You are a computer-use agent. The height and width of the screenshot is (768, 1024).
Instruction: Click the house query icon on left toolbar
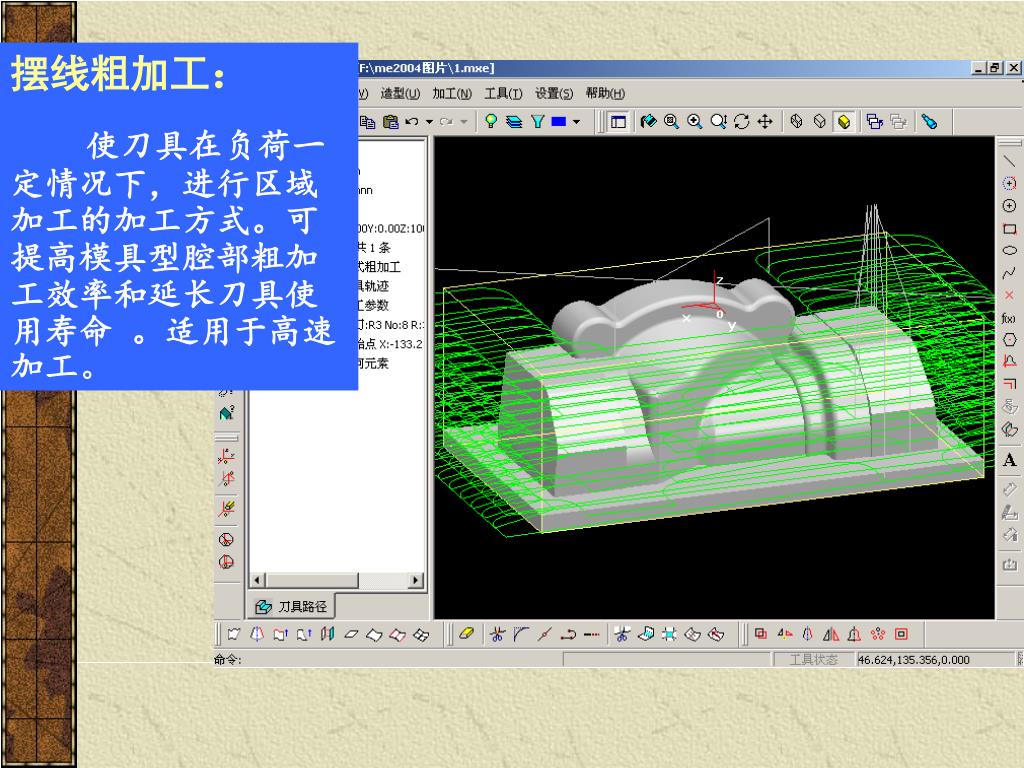pos(227,413)
